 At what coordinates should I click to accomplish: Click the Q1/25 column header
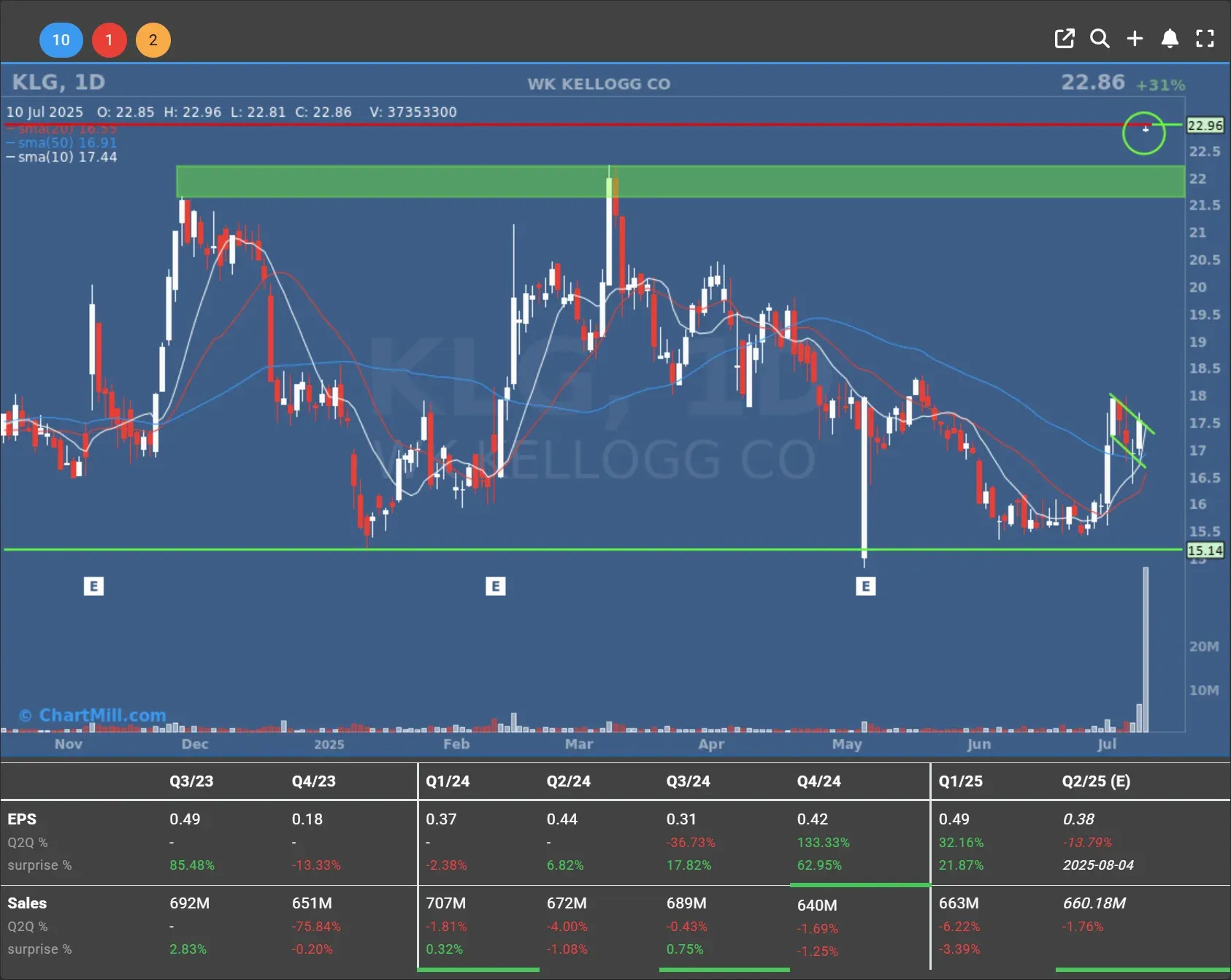960,781
